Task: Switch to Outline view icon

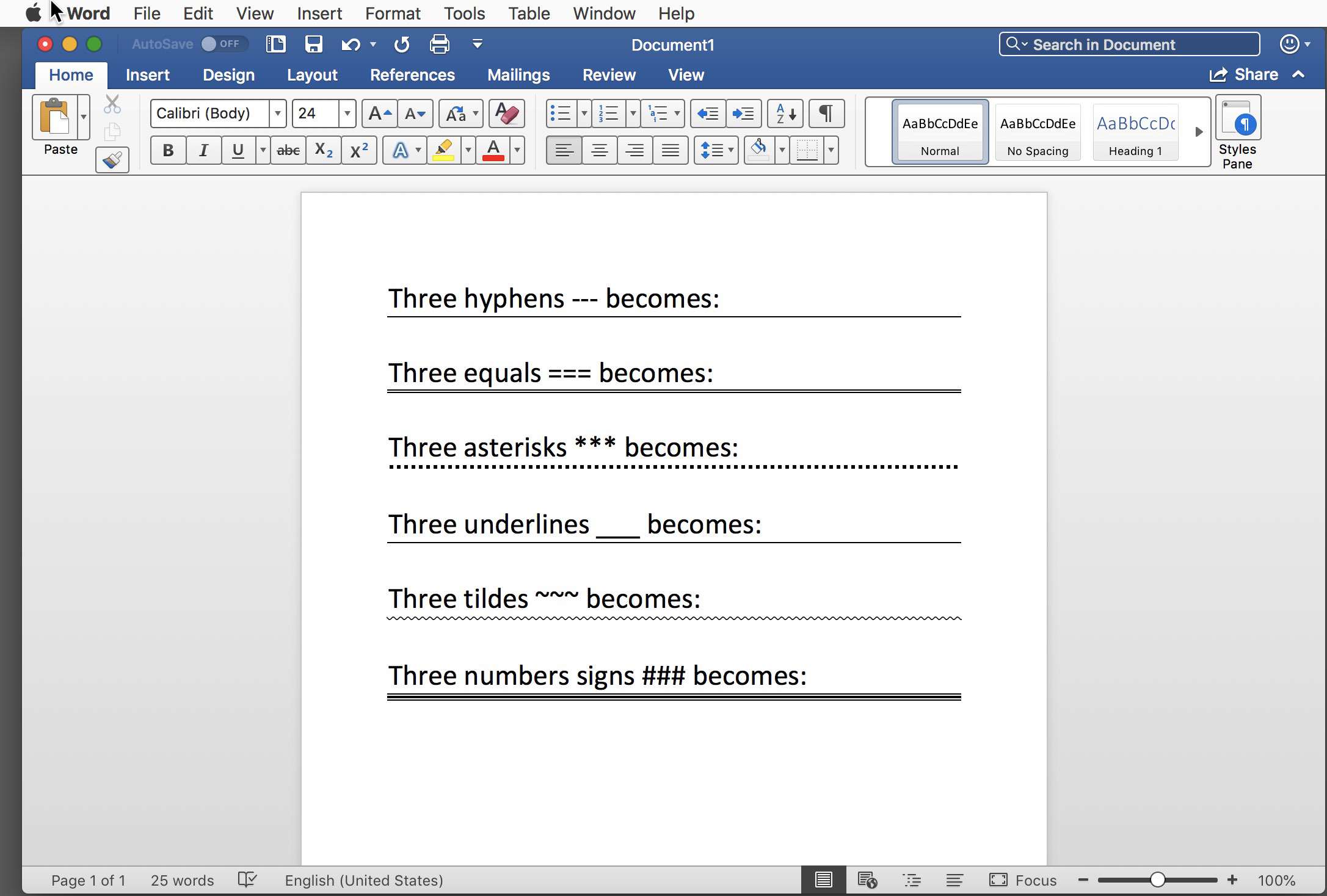Action: click(912, 880)
